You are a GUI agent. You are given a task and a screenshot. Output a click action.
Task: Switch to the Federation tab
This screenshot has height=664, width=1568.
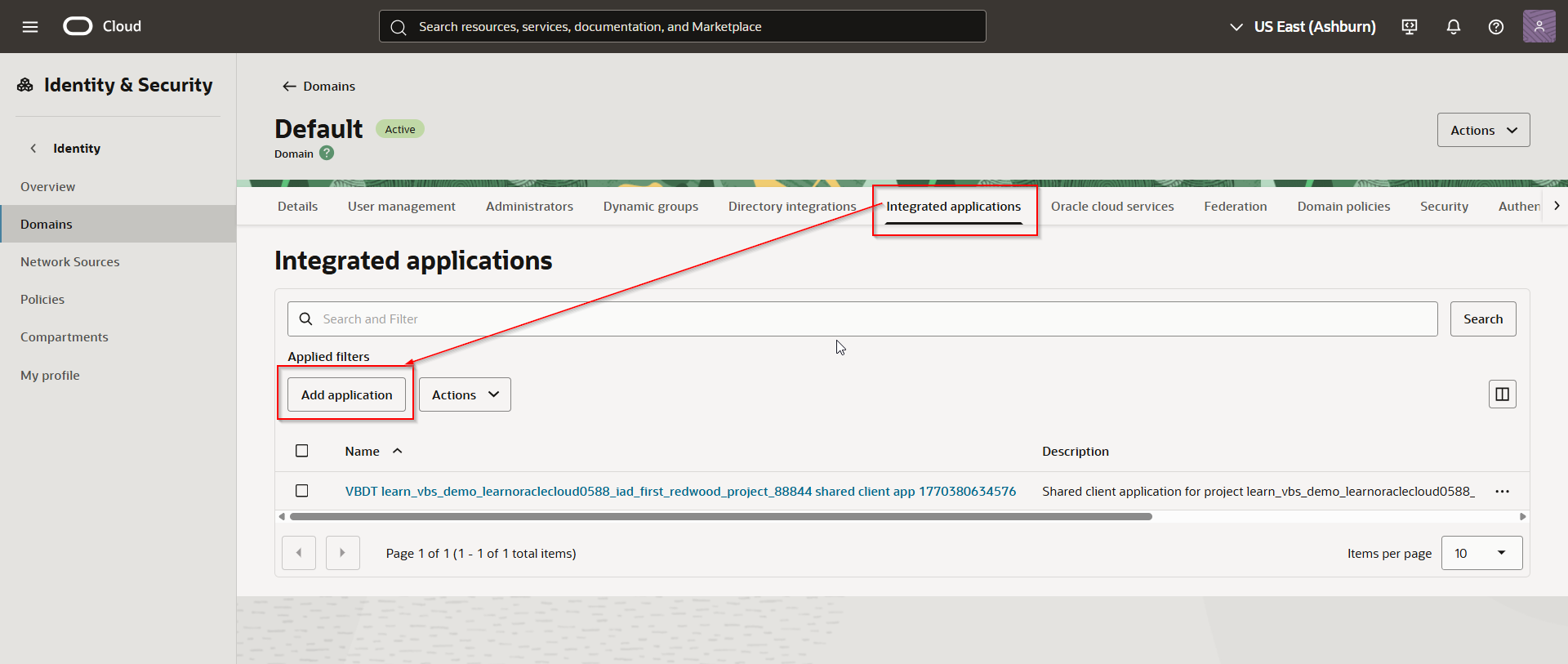tap(1235, 207)
